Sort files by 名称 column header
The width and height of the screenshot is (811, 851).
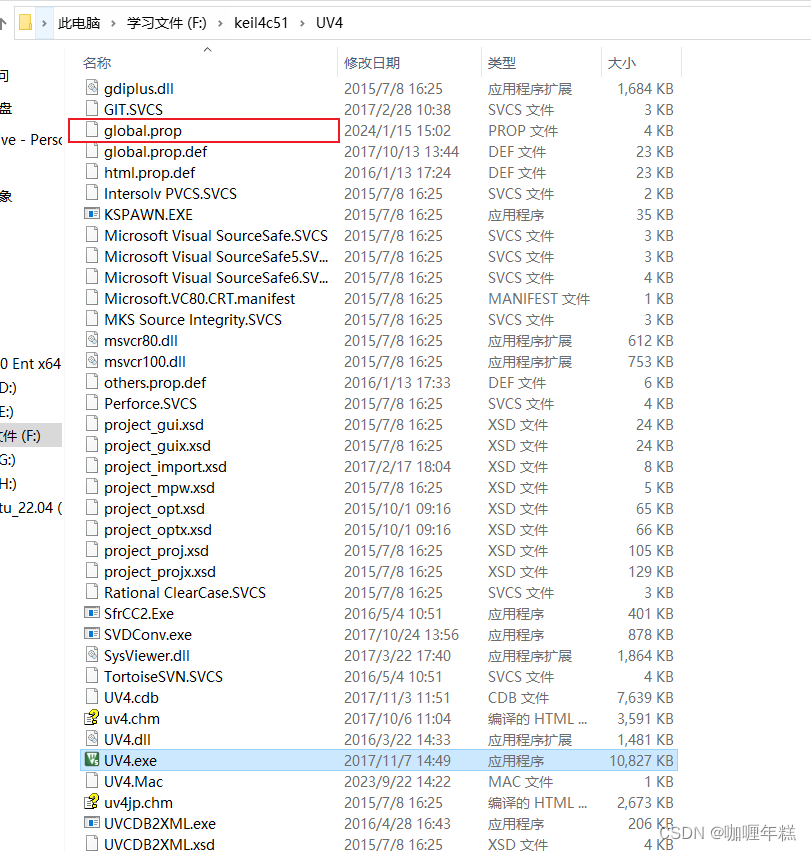pos(97,63)
